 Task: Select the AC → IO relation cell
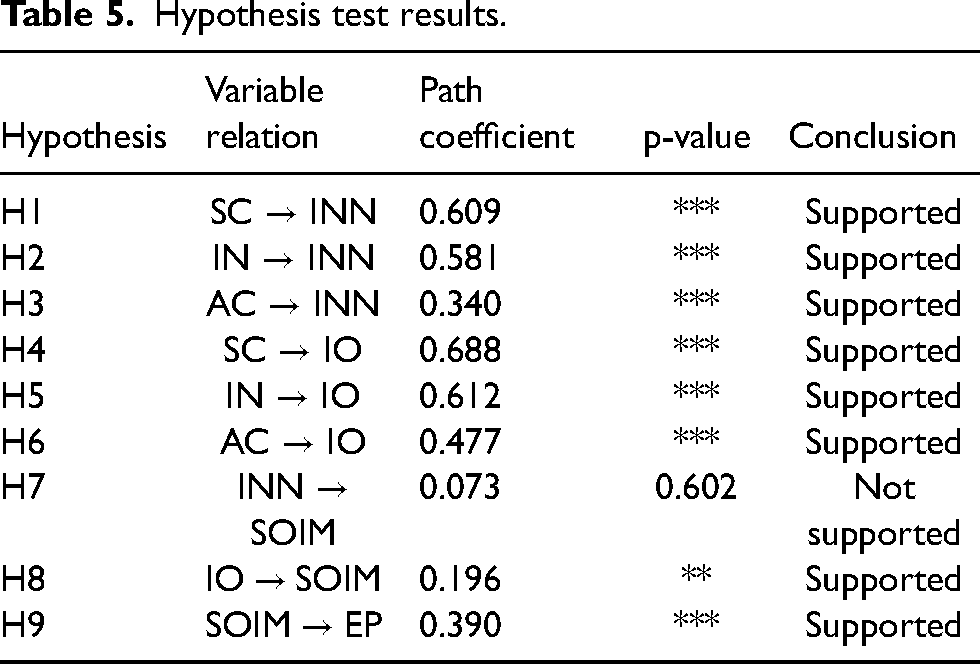pos(293,441)
